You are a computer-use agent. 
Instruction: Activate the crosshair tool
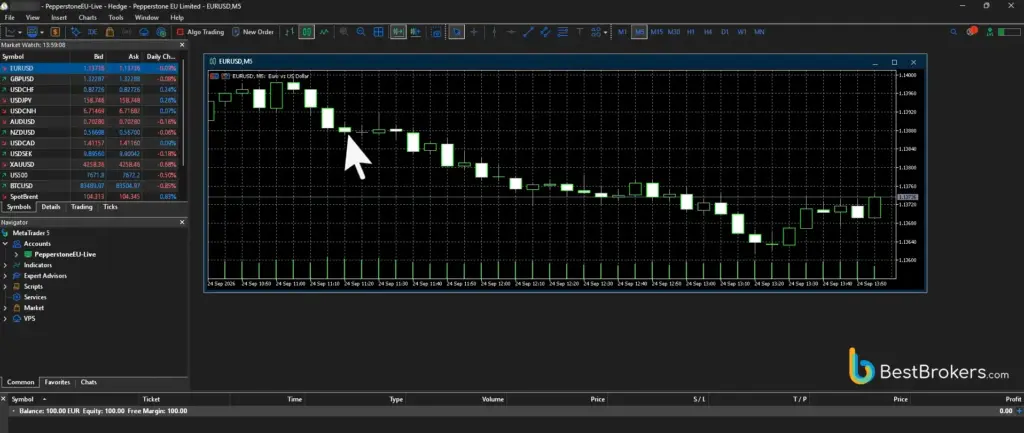[474, 31]
